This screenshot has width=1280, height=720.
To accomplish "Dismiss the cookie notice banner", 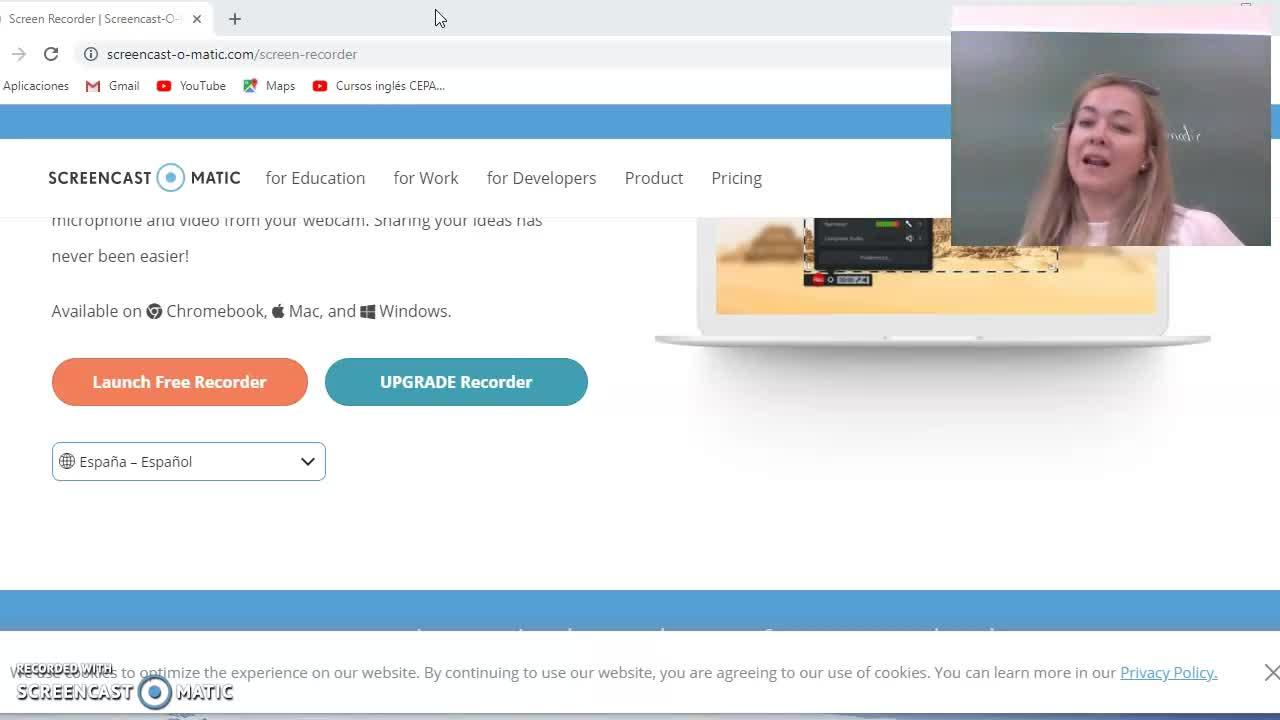I will coord(1271,673).
